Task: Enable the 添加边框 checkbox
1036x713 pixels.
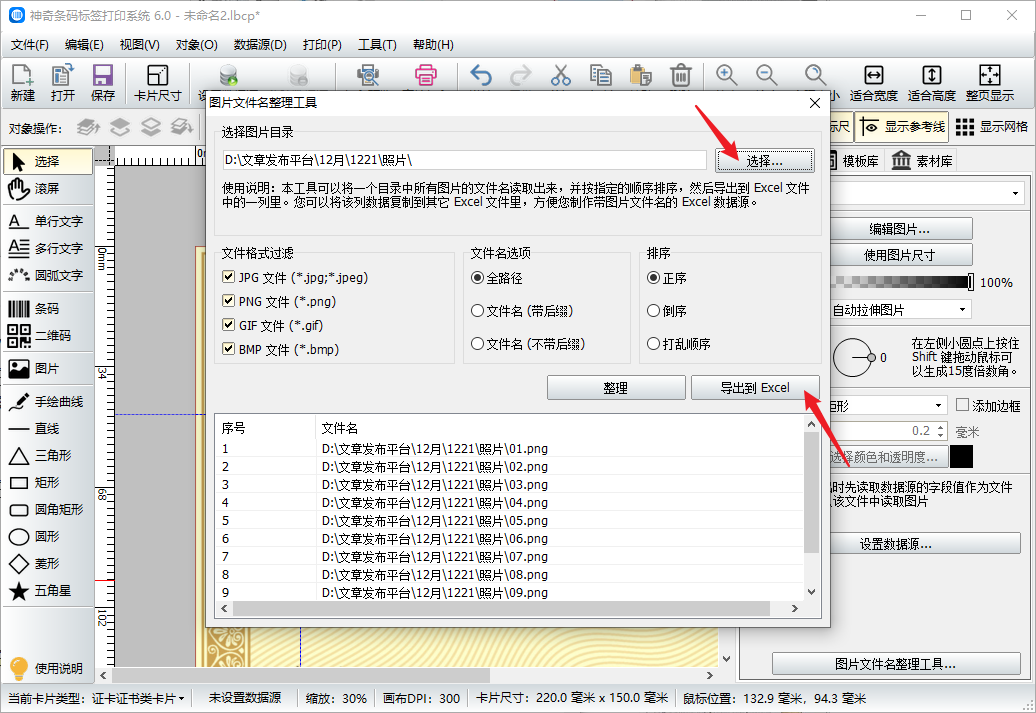Action: 962,404
